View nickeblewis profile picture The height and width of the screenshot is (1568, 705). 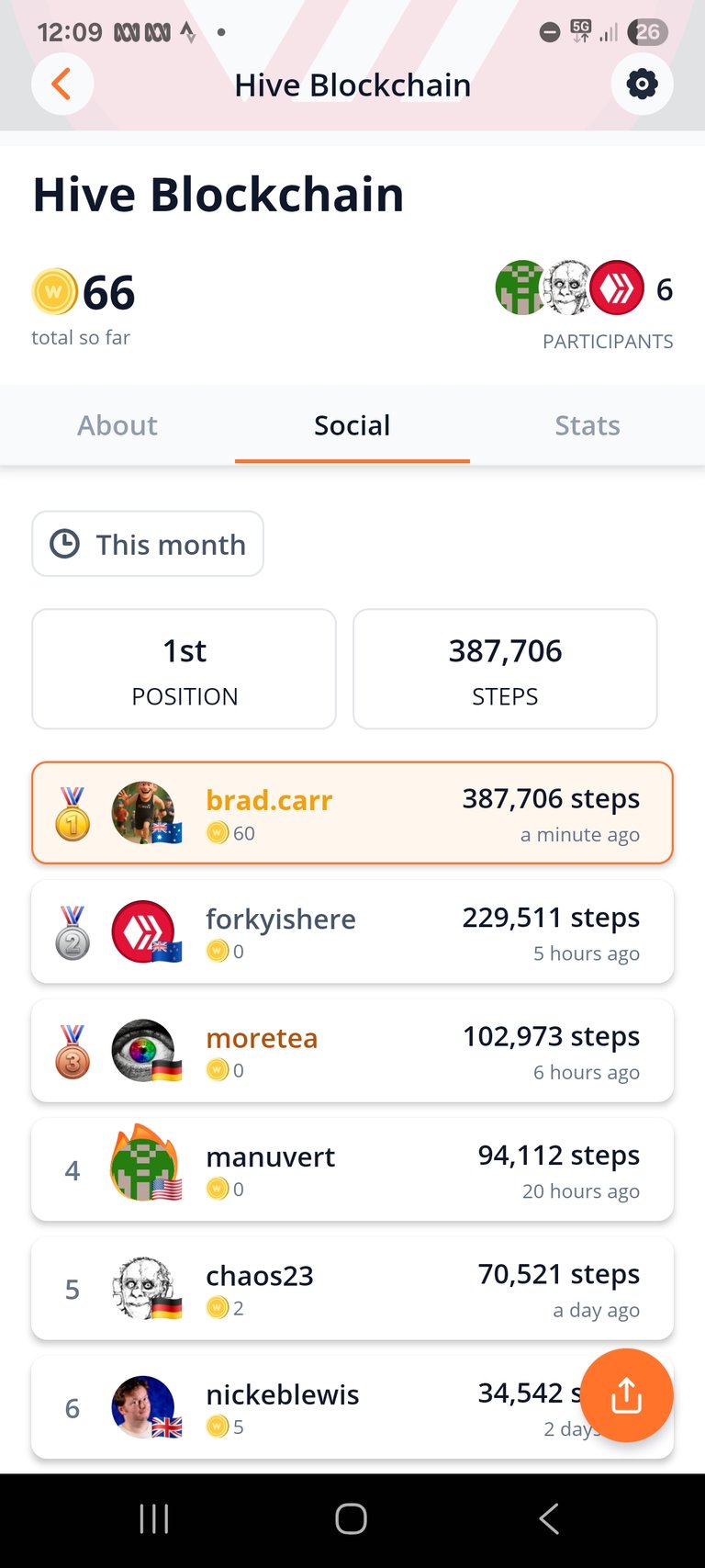[145, 1406]
